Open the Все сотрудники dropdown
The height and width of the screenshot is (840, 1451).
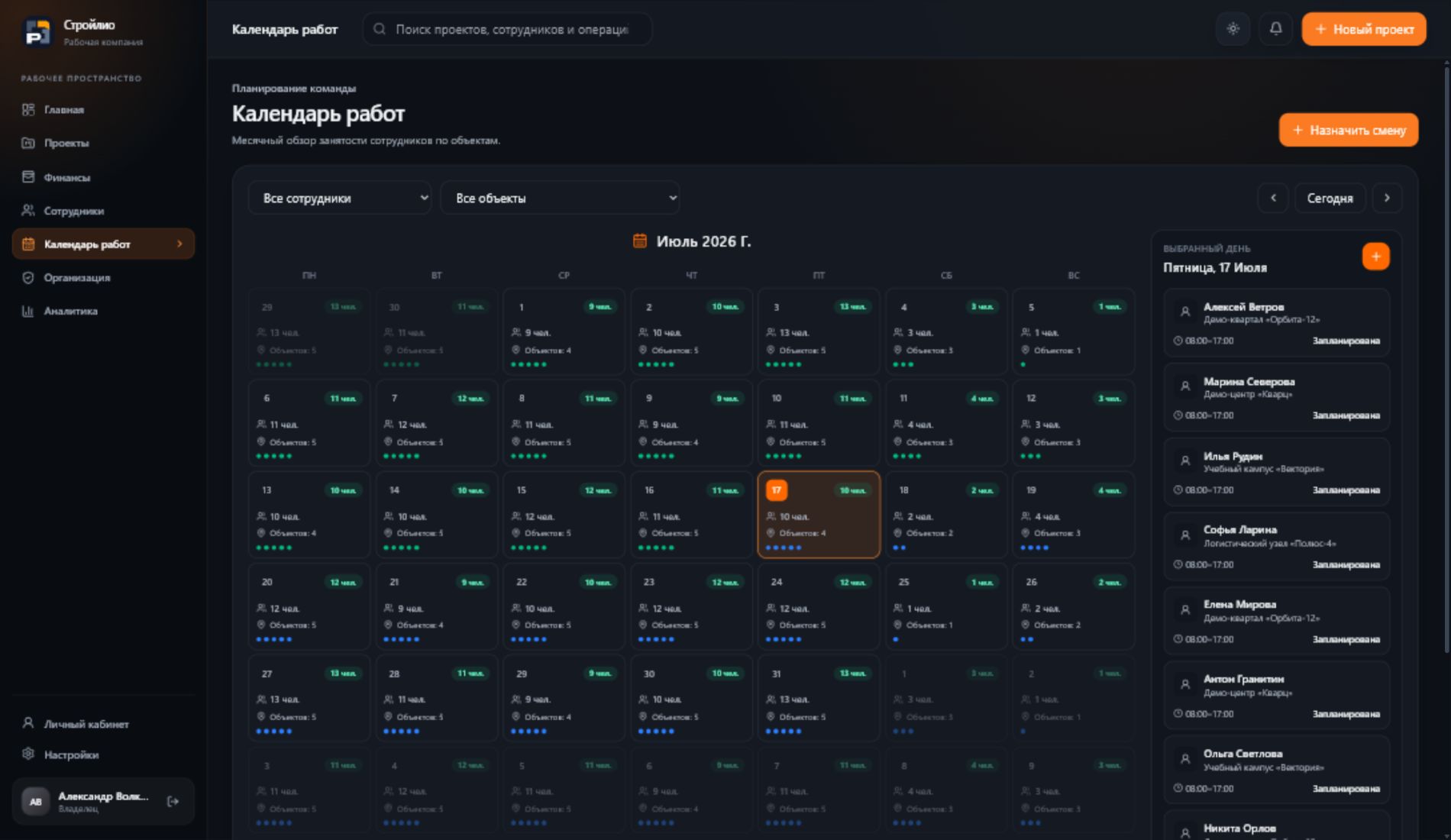click(340, 199)
